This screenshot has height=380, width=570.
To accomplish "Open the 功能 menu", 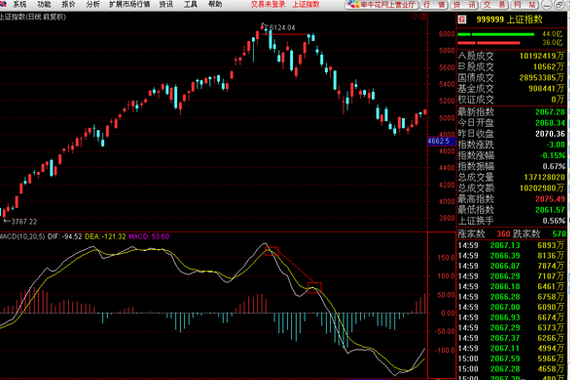I will pos(44,4).
